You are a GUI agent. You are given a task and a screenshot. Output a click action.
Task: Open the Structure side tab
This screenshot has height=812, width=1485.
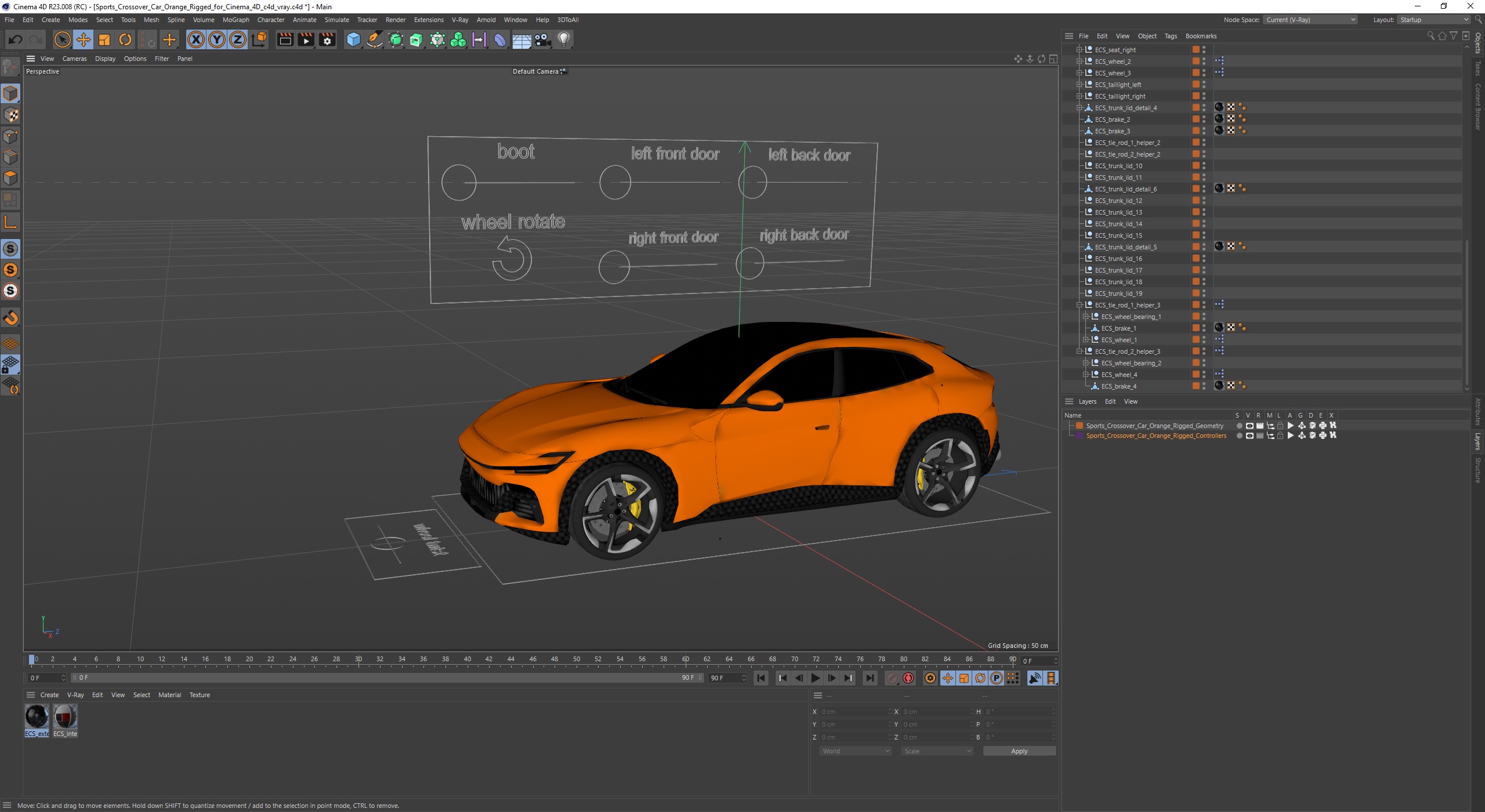[x=1477, y=470]
